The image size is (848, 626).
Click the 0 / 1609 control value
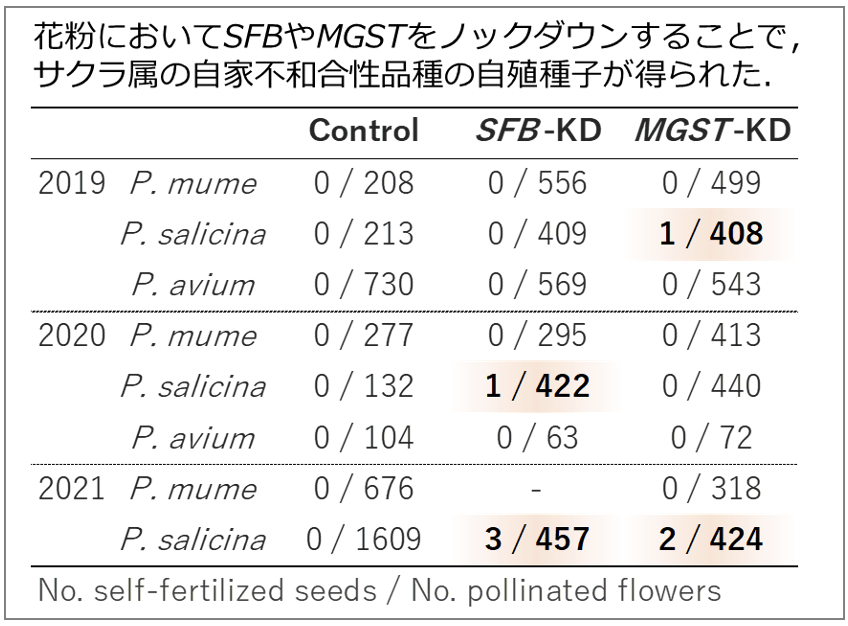pos(363,539)
